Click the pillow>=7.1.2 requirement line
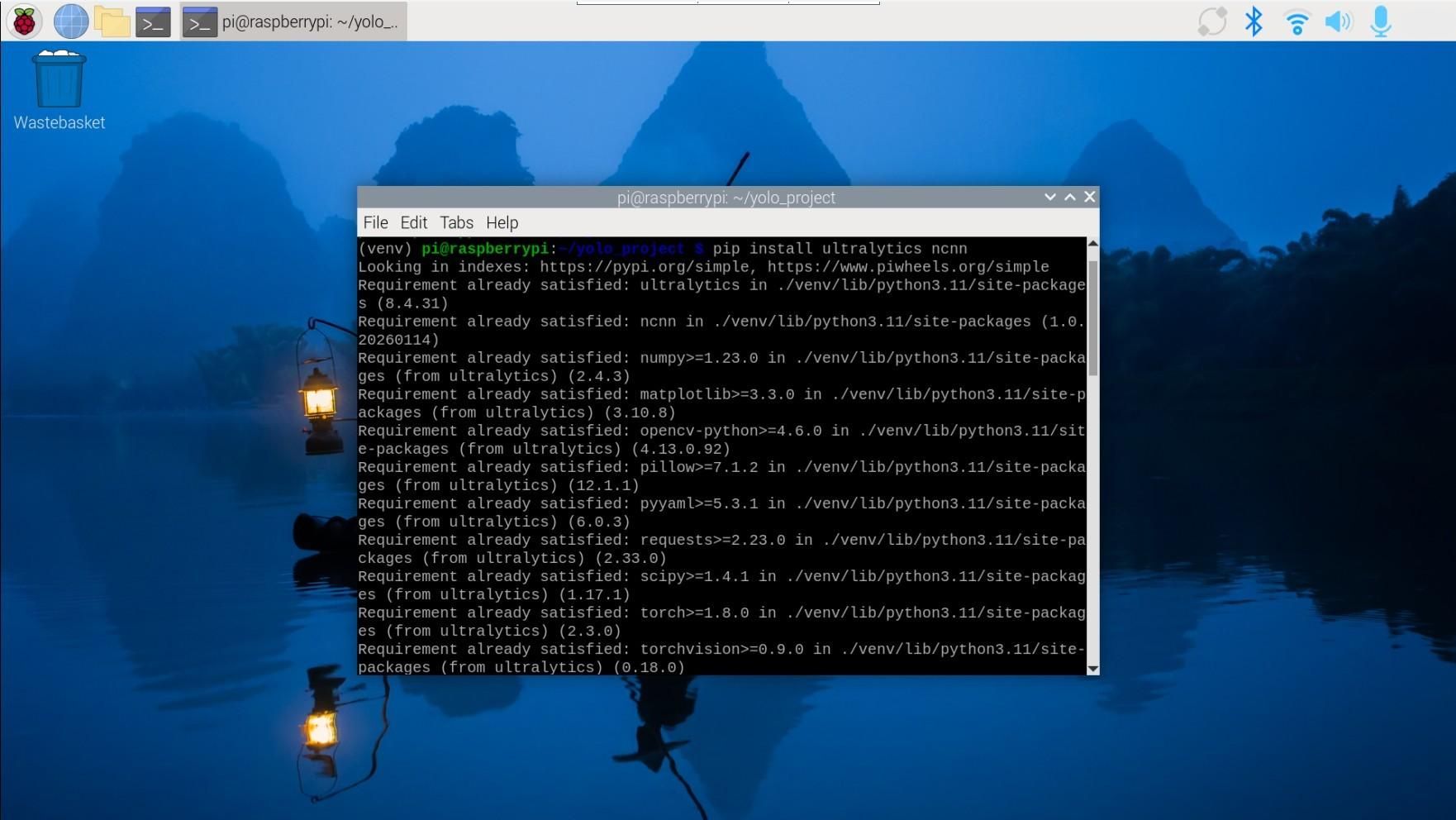The width and height of the screenshot is (1456, 820). click(x=721, y=476)
